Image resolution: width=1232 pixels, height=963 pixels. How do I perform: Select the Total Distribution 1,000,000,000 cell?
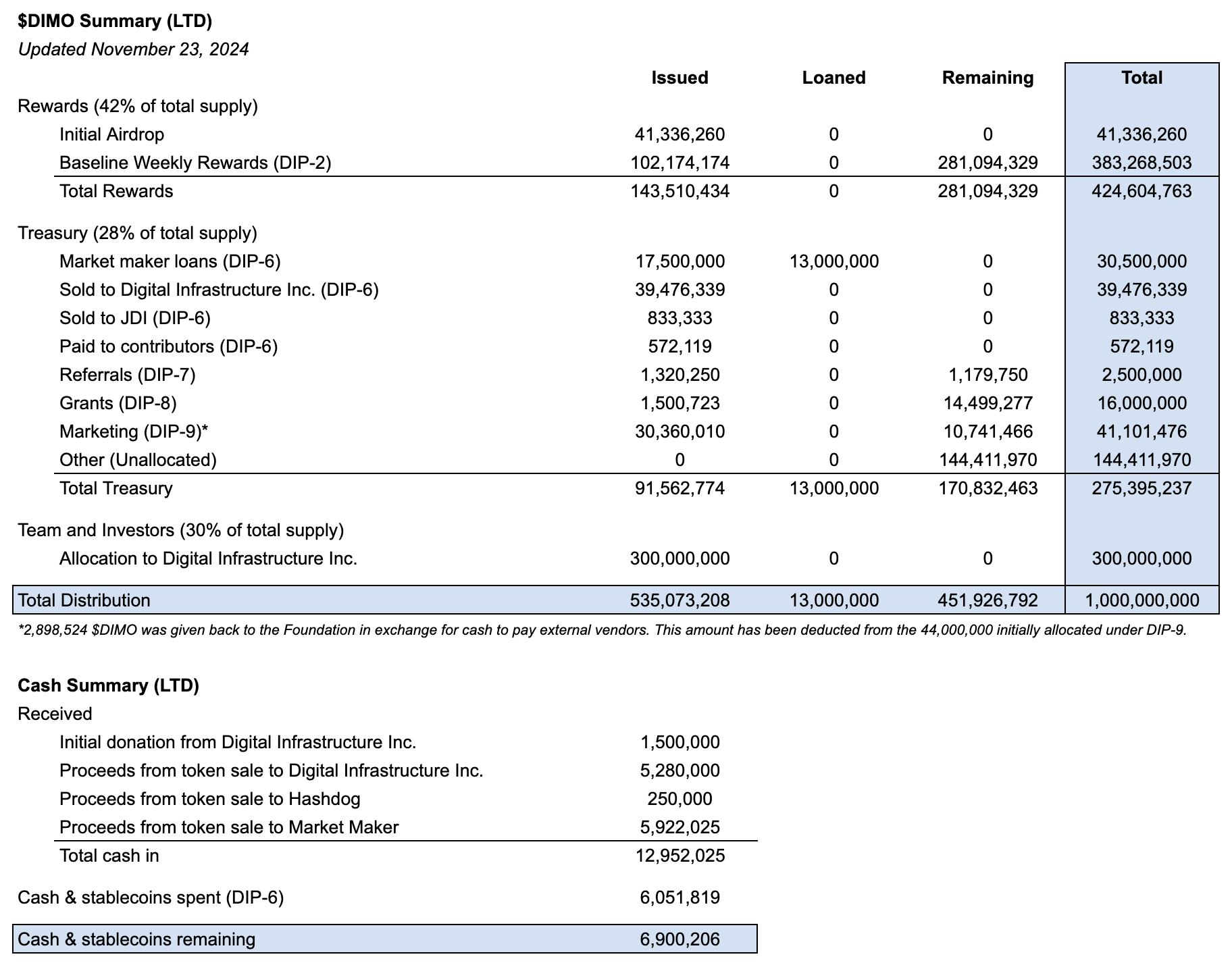[1141, 600]
